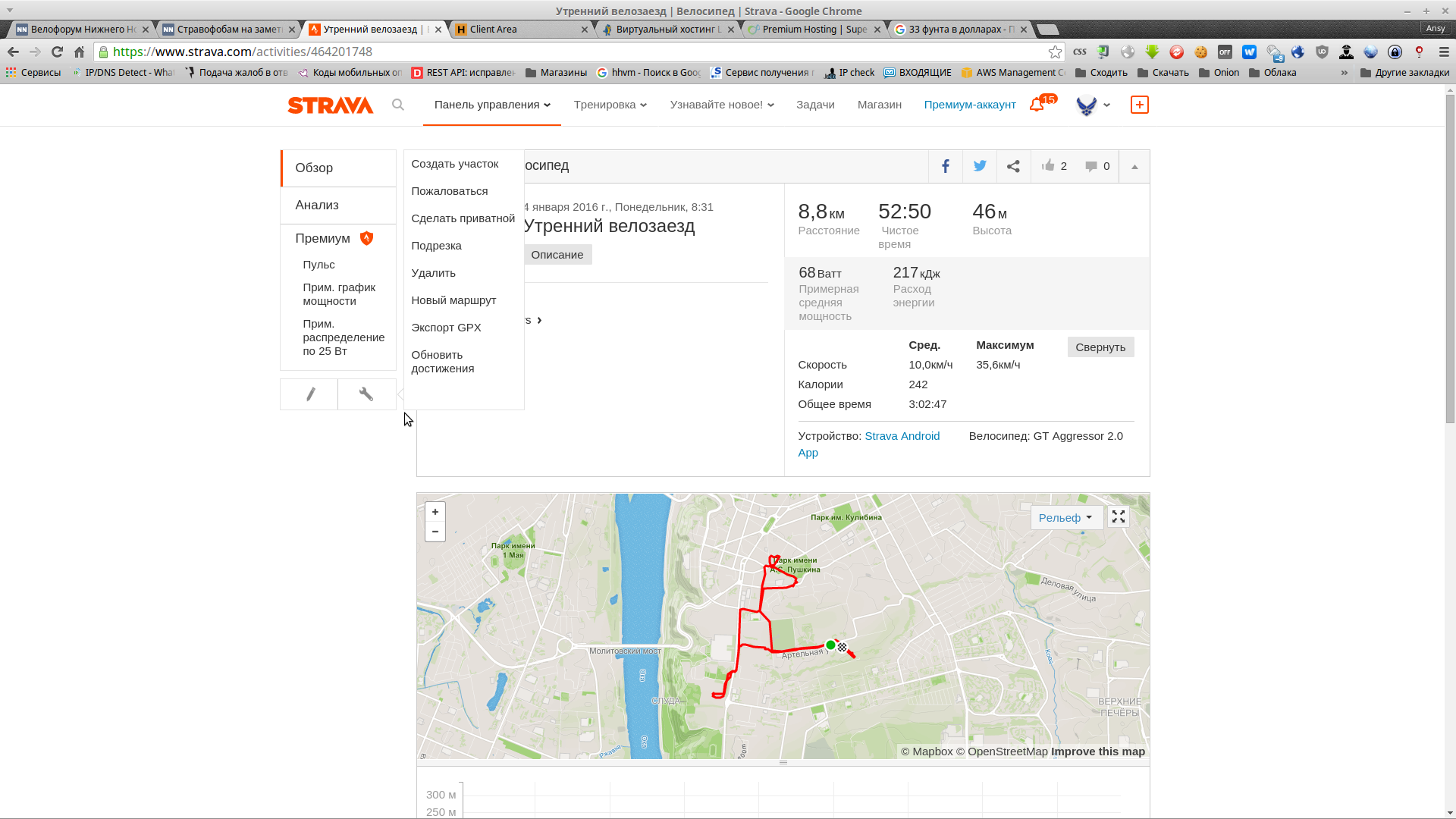Click the Strava logo

pos(330,105)
